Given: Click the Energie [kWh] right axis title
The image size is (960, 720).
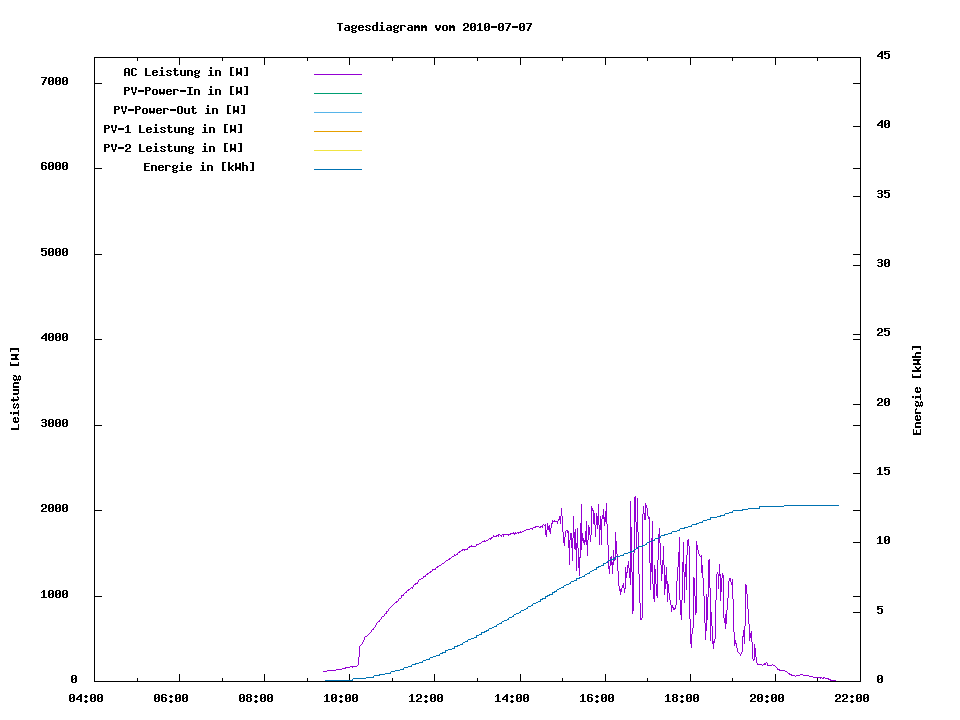Looking at the screenshot, I should pos(917,390).
